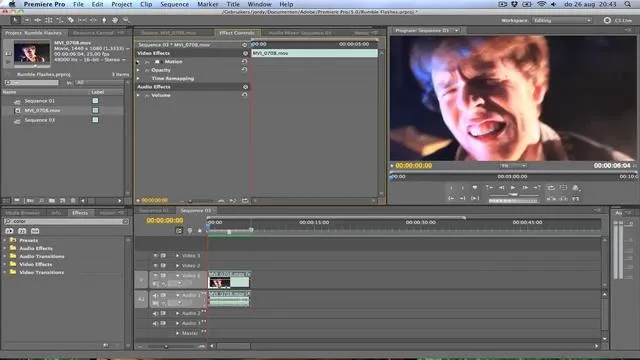The image size is (640, 360).
Task: Expand the Volume effect properties
Action: coord(138,95)
